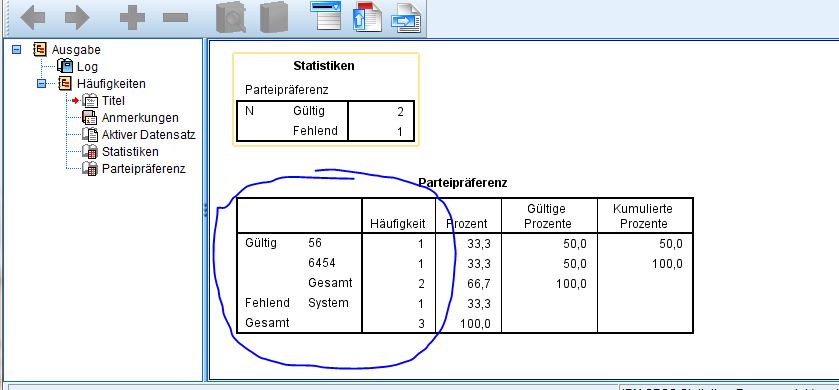Click the plus expand toolbar icon
The width and height of the screenshot is (839, 390).
[132, 18]
